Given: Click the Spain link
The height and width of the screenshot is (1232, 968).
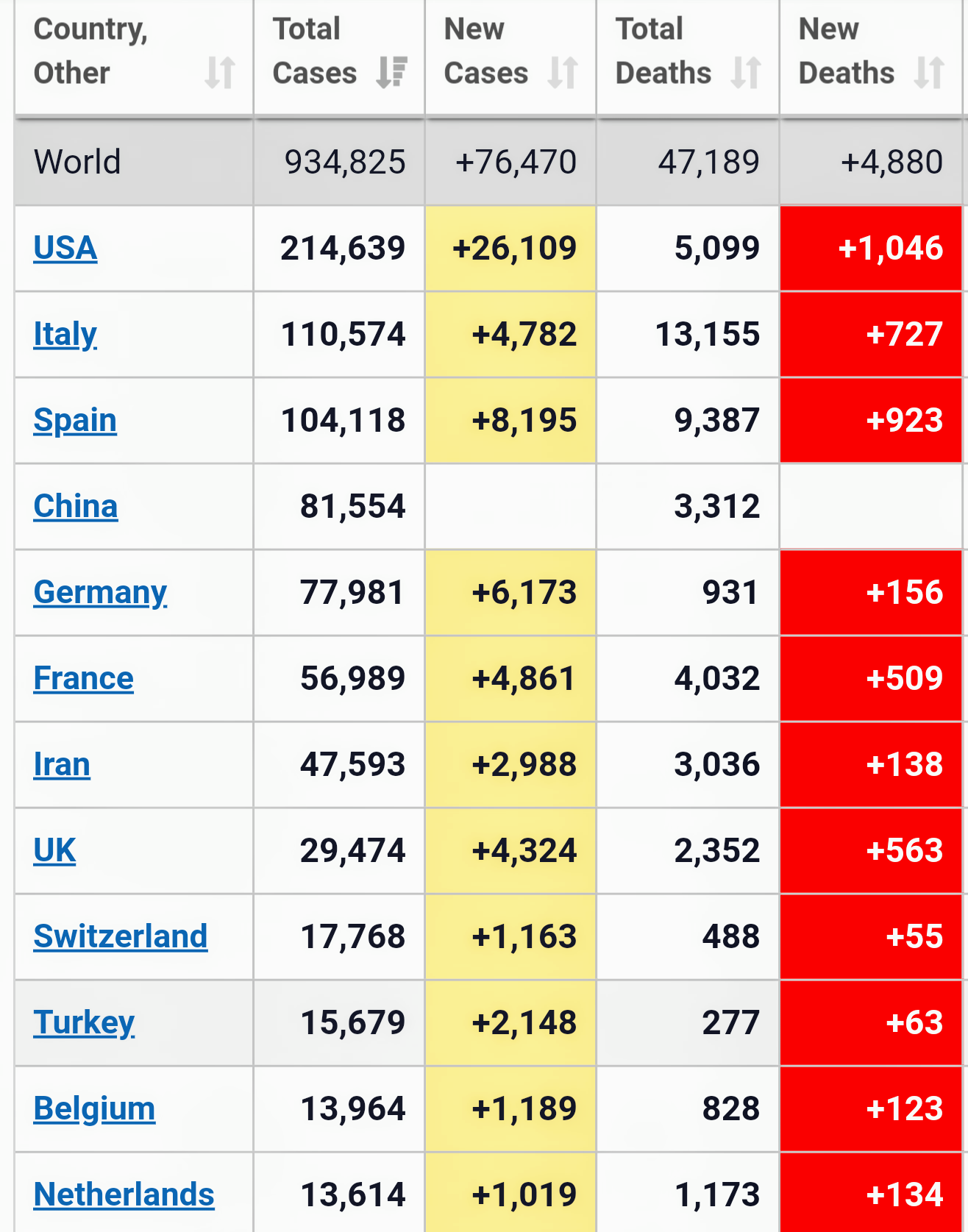Looking at the screenshot, I should 75,420.
